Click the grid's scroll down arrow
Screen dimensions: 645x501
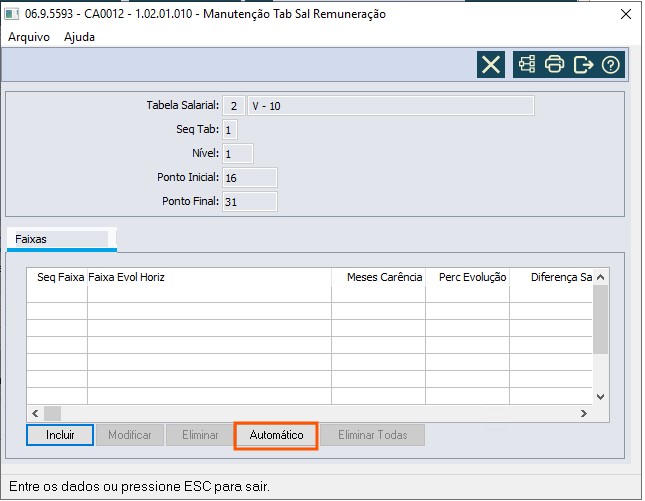tap(601, 397)
